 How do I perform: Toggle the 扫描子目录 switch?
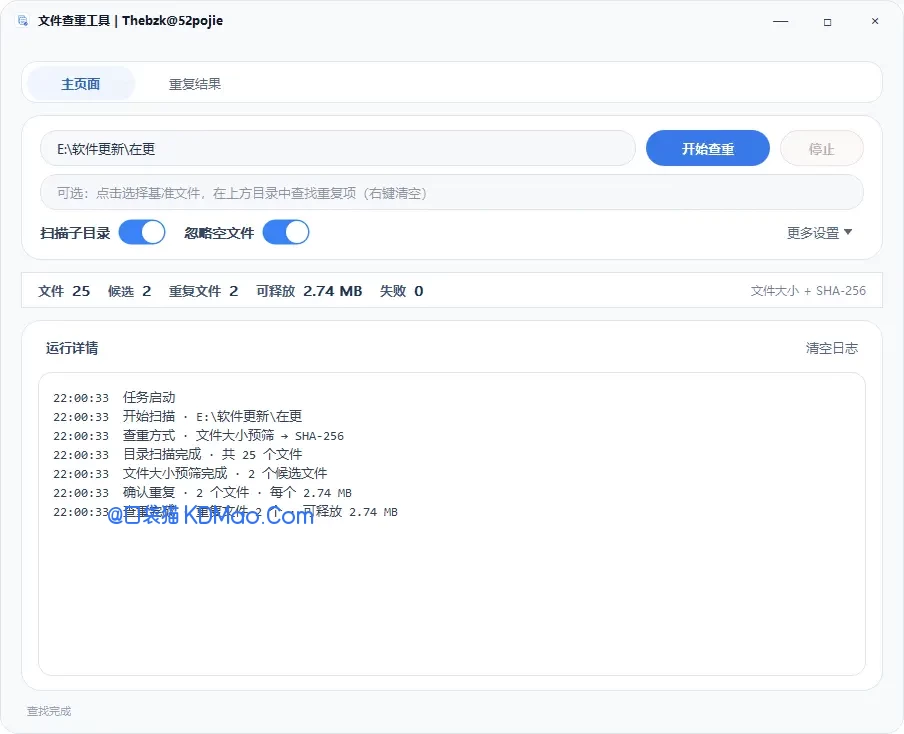[142, 233]
